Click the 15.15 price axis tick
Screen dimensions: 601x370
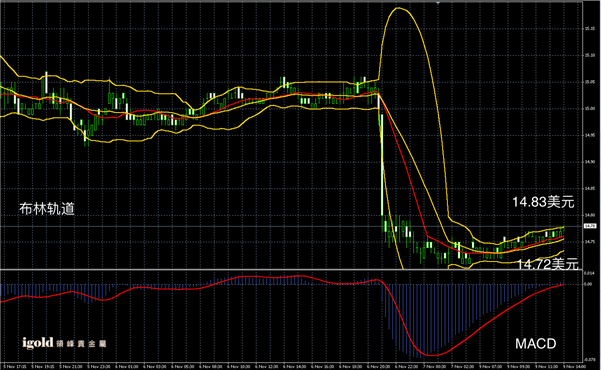(x=590, y=28)
